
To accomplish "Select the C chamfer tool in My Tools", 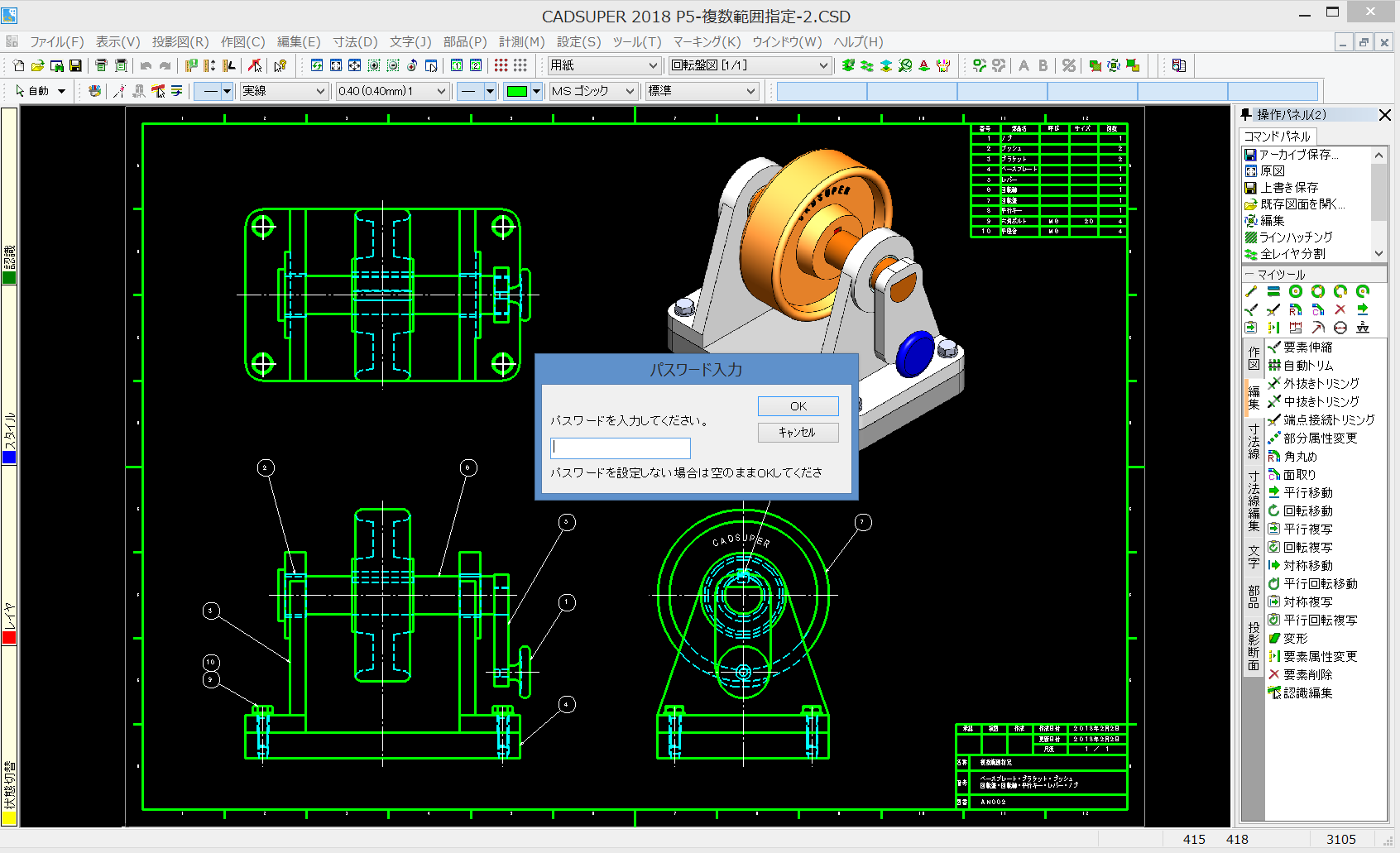I will click(1318, 309).
